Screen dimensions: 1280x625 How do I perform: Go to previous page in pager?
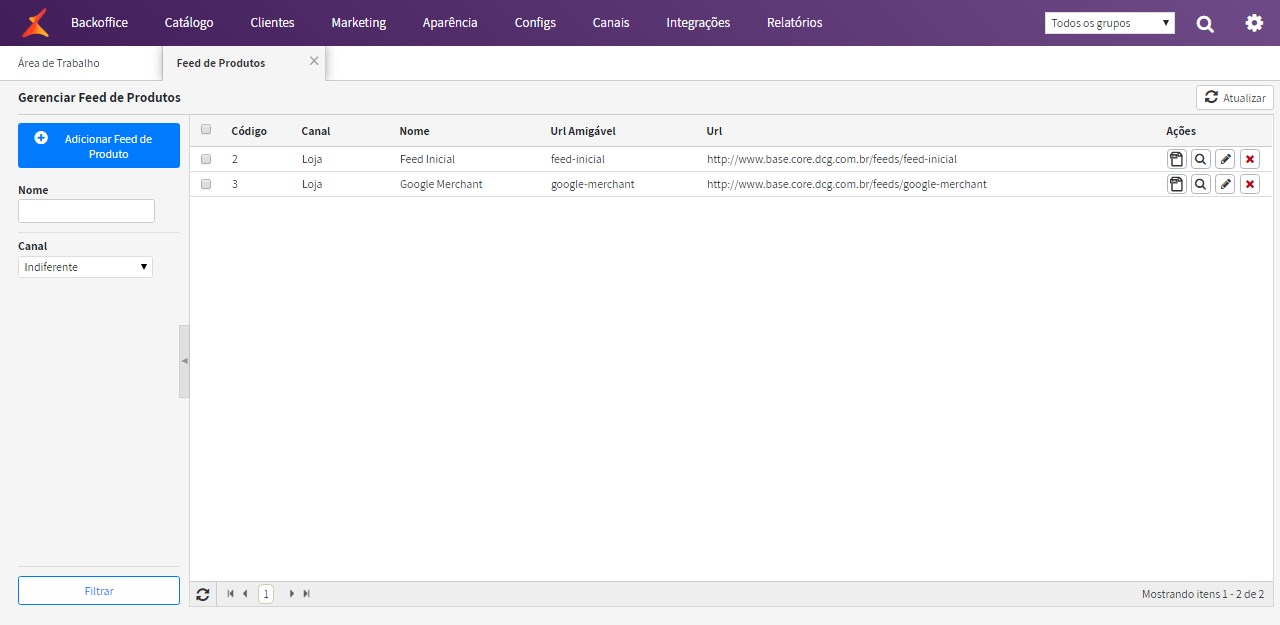click(x=245, y=594)
